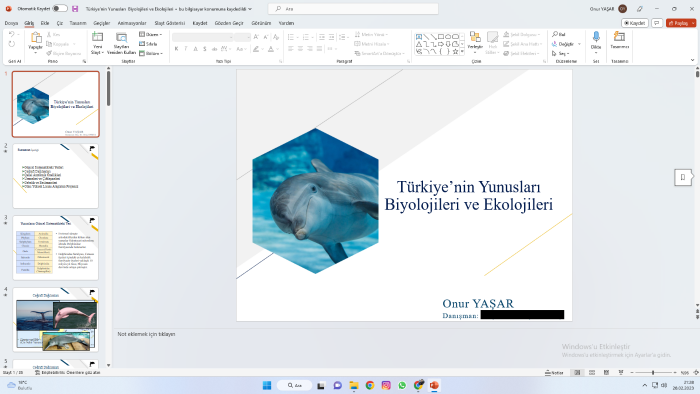700x394 pixels.
Task: Start slideshow from the status bar icon
Action: (x=621, y=372)
